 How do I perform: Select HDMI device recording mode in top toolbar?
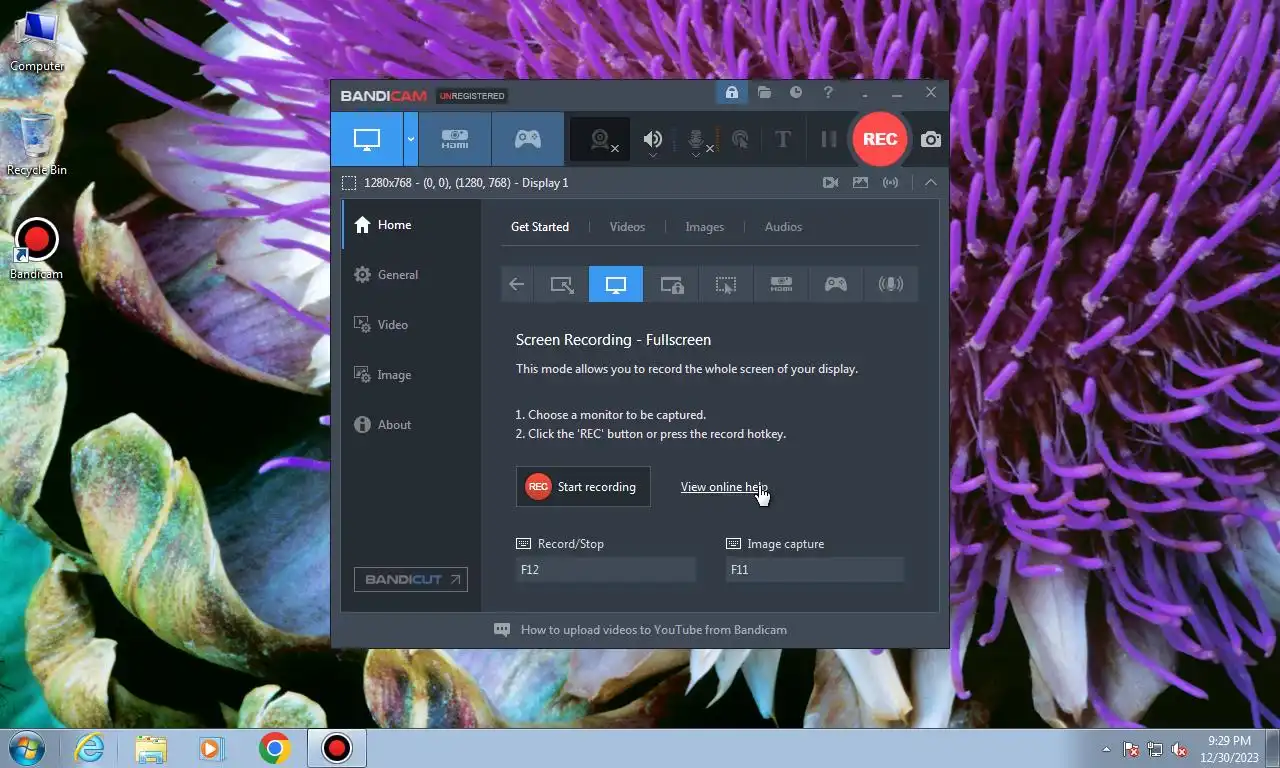point(455,139)
